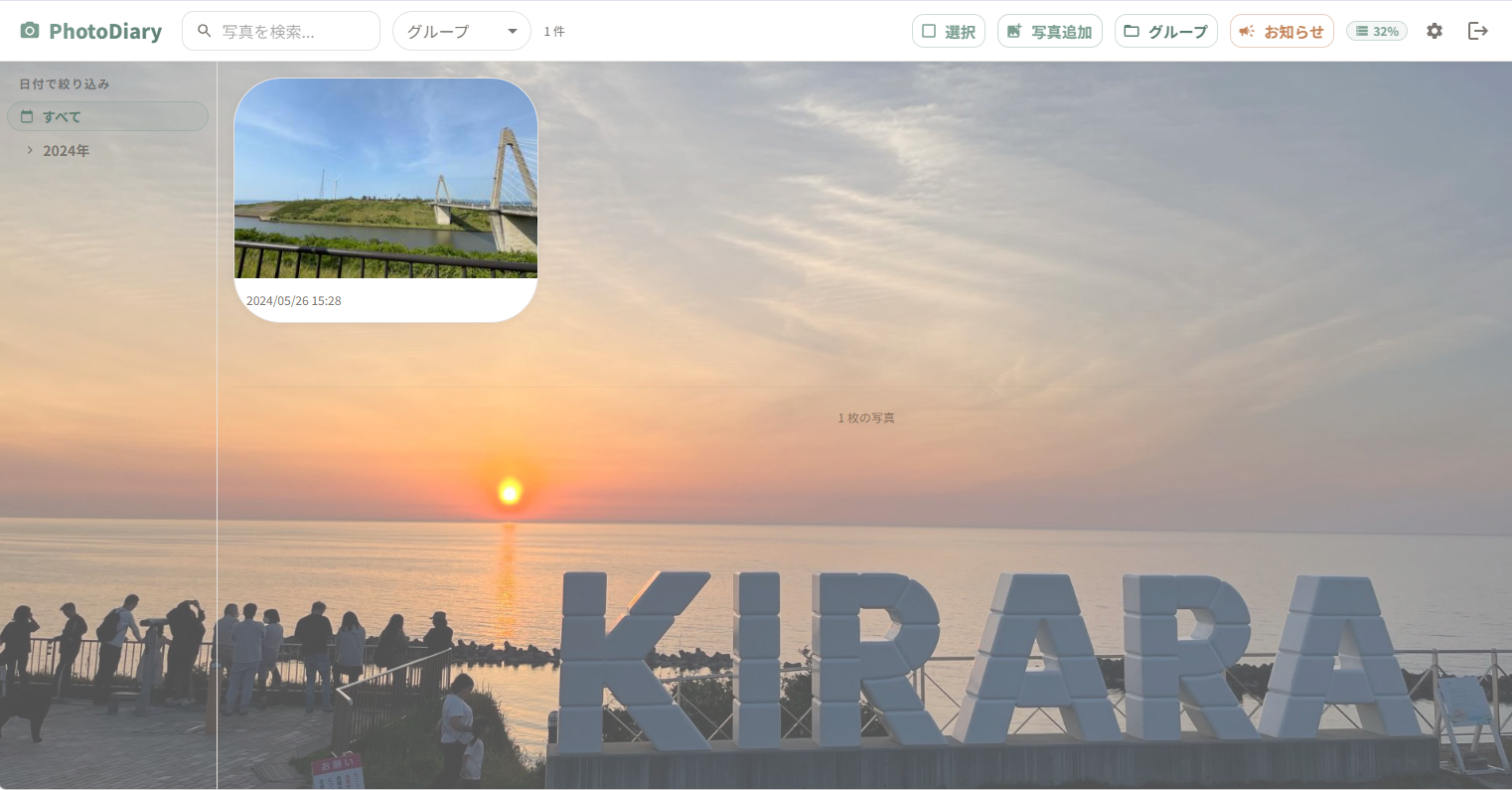1512x790 pixels.
Task: Click the 選択 selection mode button
Action: coord(949,31)
